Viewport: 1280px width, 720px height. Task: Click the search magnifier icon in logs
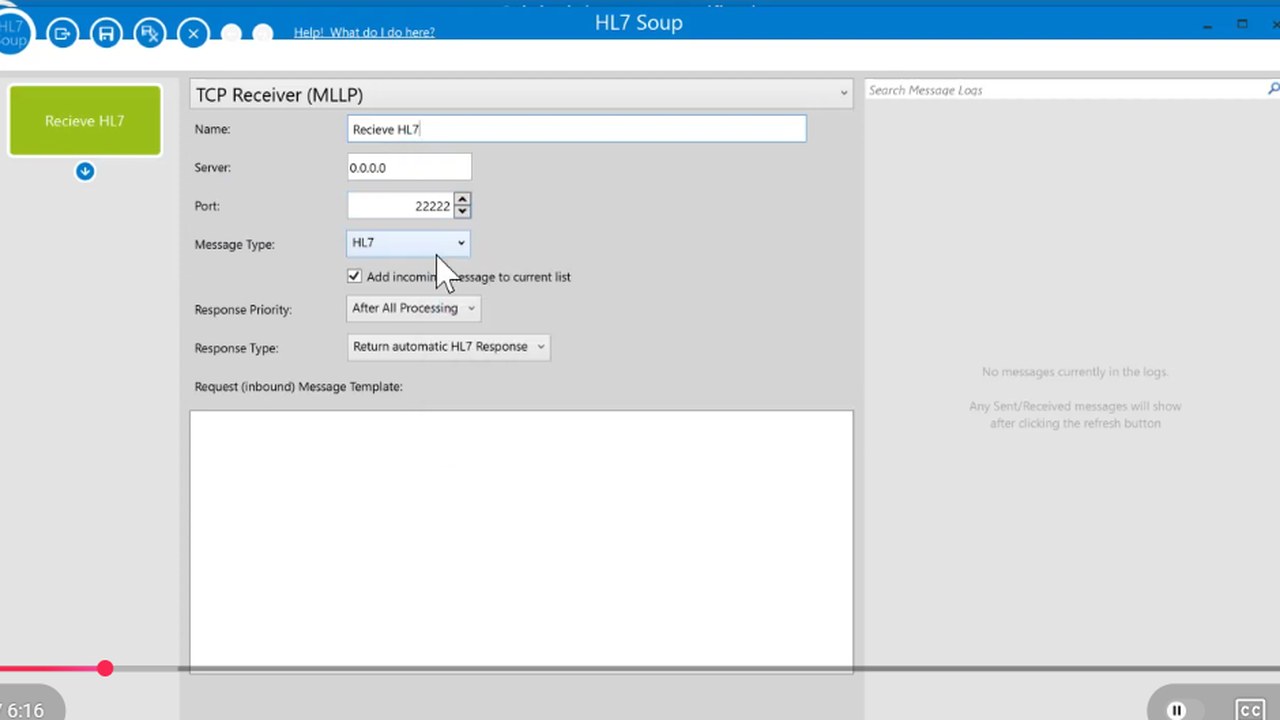tap(1273, 89)
